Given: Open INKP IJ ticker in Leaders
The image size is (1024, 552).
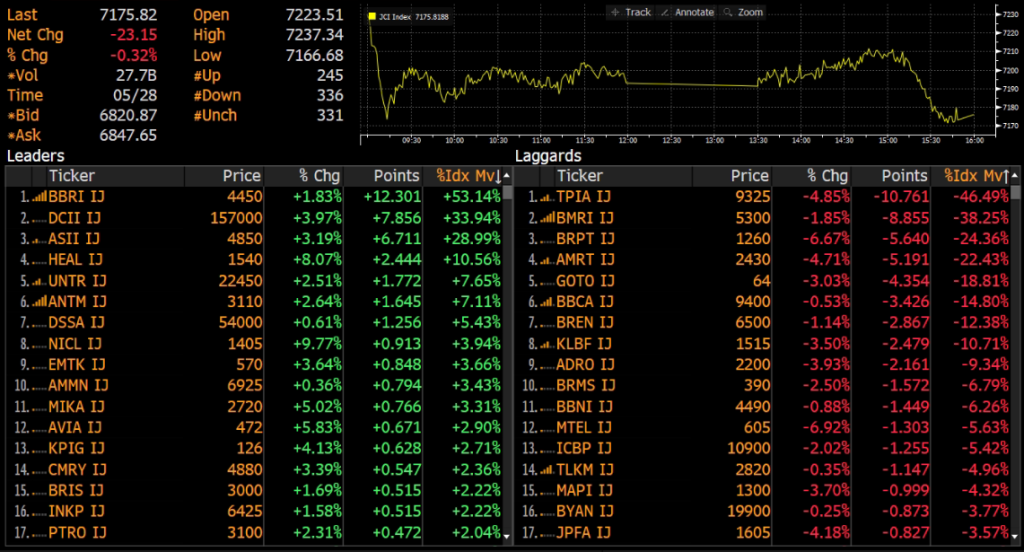Looking at the screenshot, I should point(76,511).
